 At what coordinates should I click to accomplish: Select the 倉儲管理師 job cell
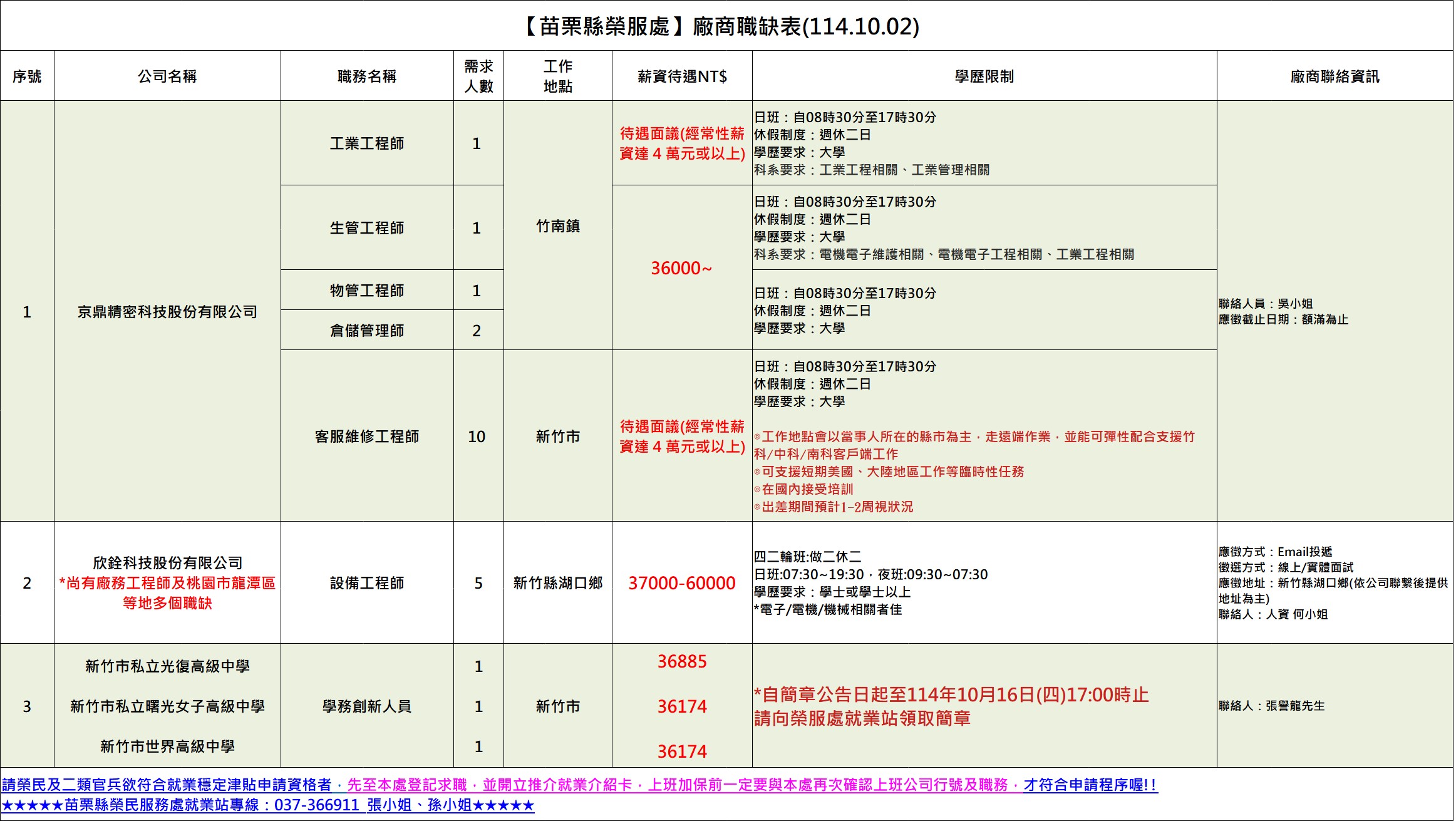pyautogui.click(x=367, y=331)
